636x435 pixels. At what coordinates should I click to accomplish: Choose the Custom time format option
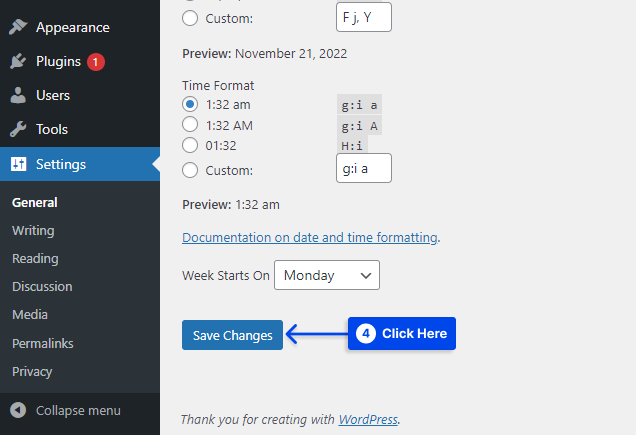pos(190,170)
